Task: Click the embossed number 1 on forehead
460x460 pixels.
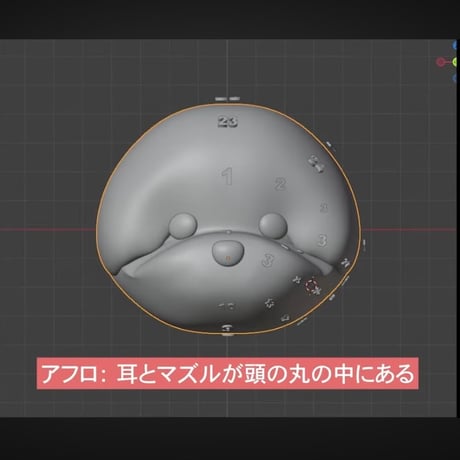Action: click(x=228, y=176)
